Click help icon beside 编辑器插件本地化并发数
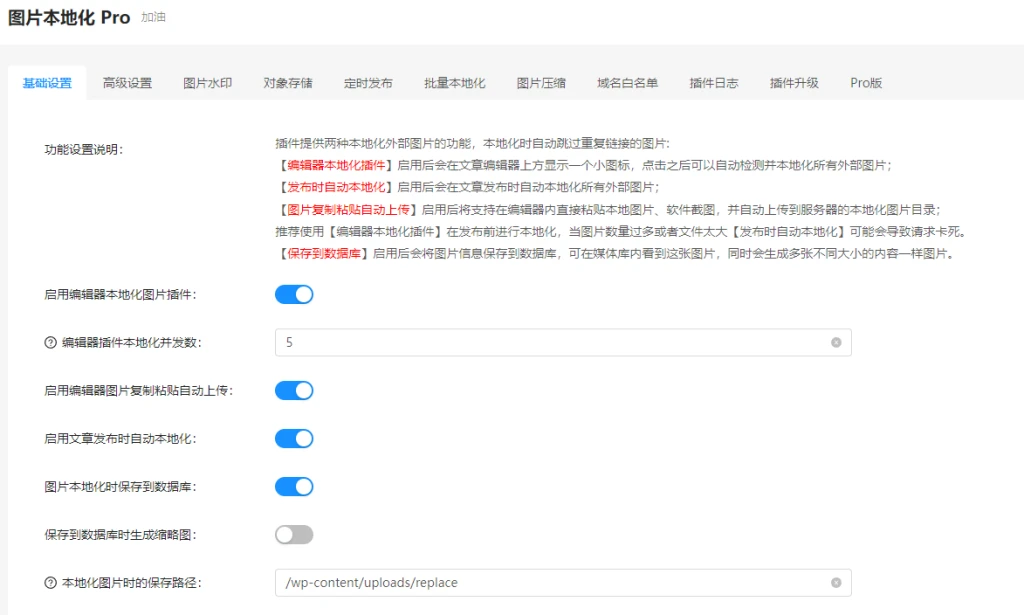 [x=51, y=343]
